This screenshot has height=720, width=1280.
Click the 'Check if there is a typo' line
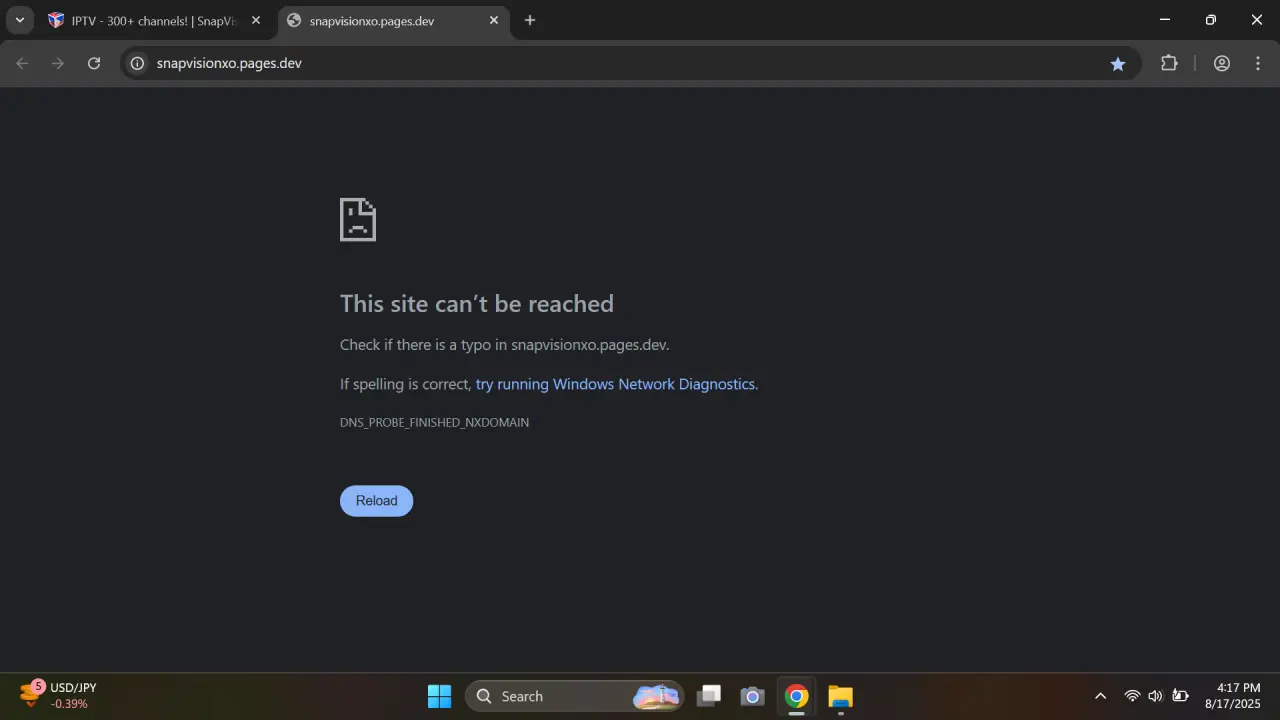click(x=505, y=345)
